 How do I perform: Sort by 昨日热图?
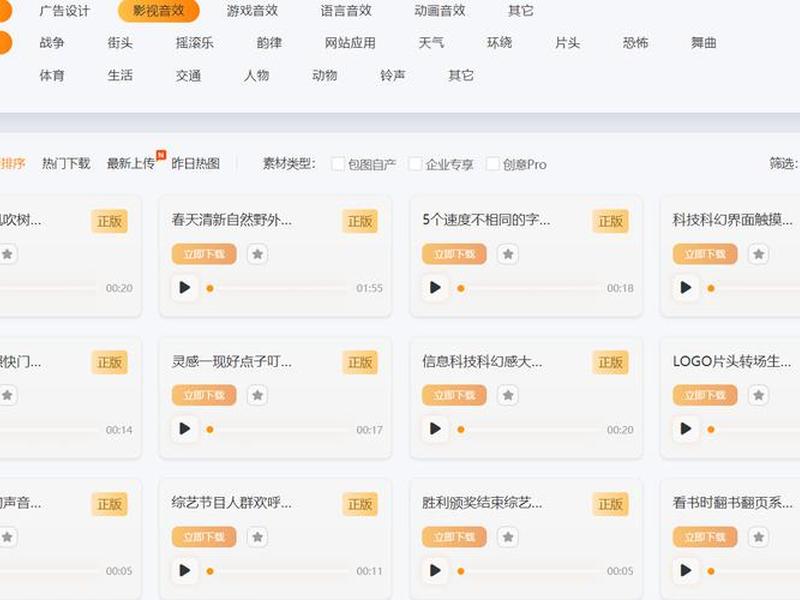195,163
